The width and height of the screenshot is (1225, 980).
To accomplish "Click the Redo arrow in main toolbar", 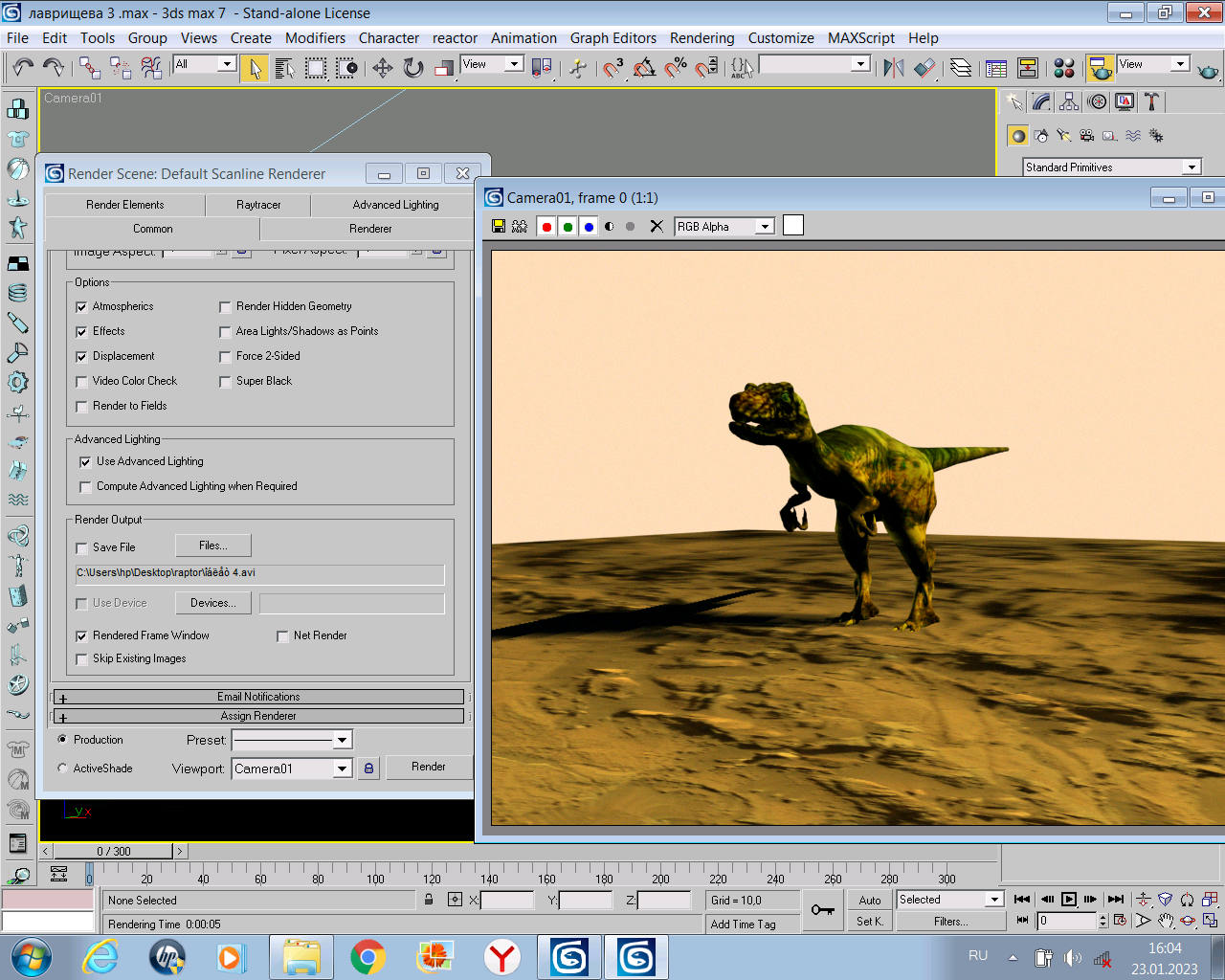I will [54, 67].
